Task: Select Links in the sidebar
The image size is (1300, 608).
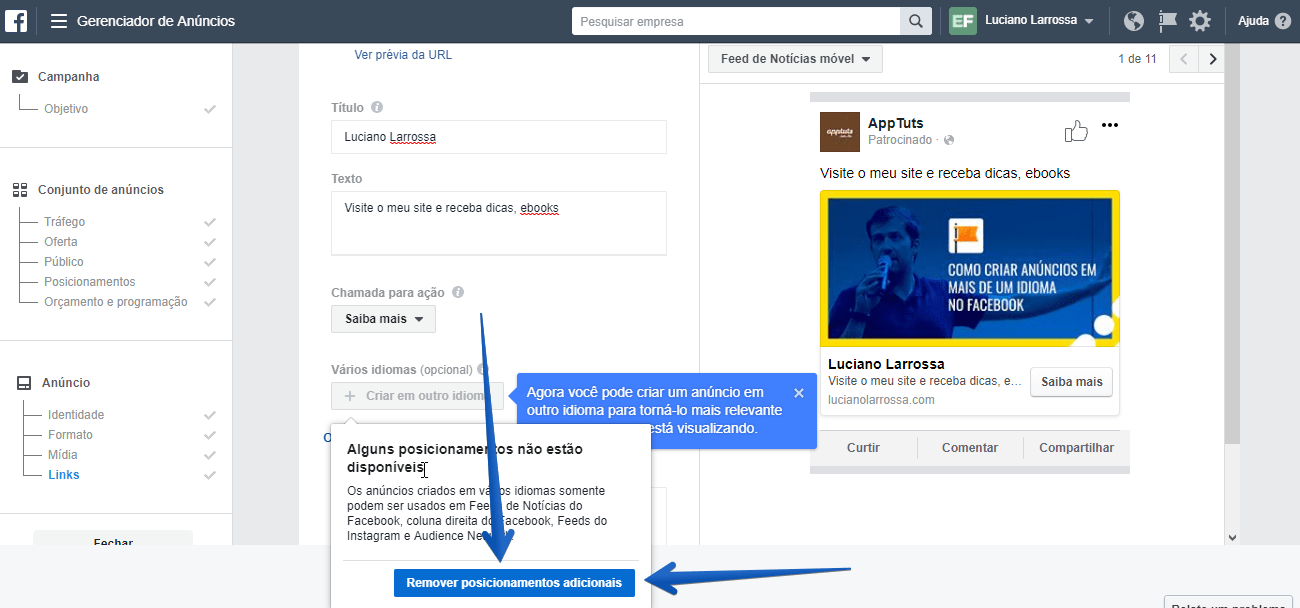Action: coord(64,475)
